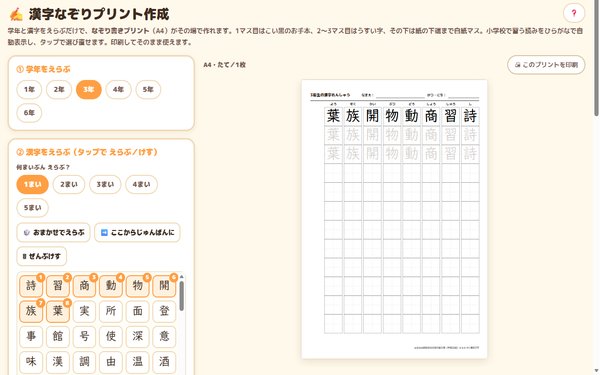Click ここからじゅんばんに button

coord(137,232)
